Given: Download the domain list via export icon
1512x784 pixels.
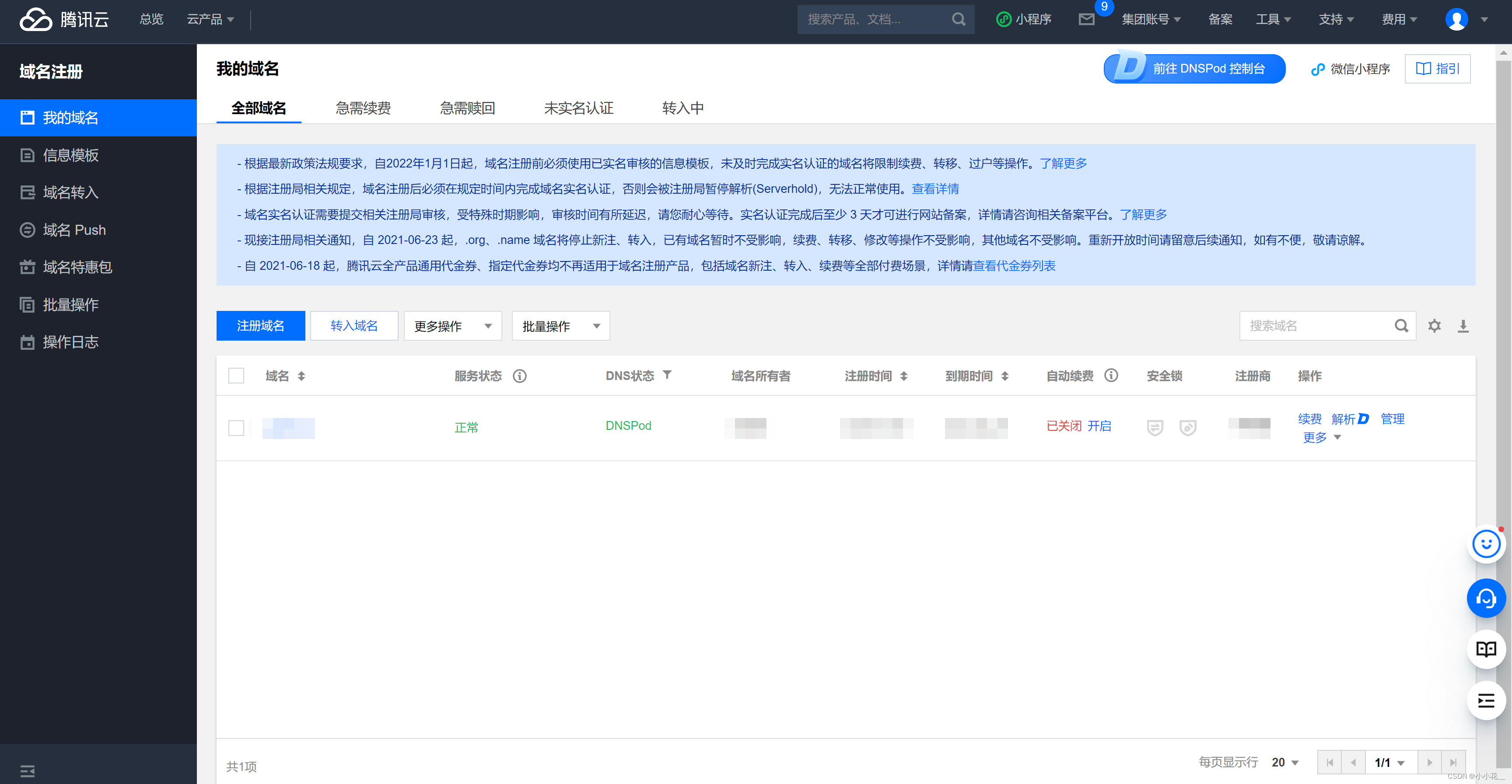Looking at the screenshot, I should pos(1463,326).
